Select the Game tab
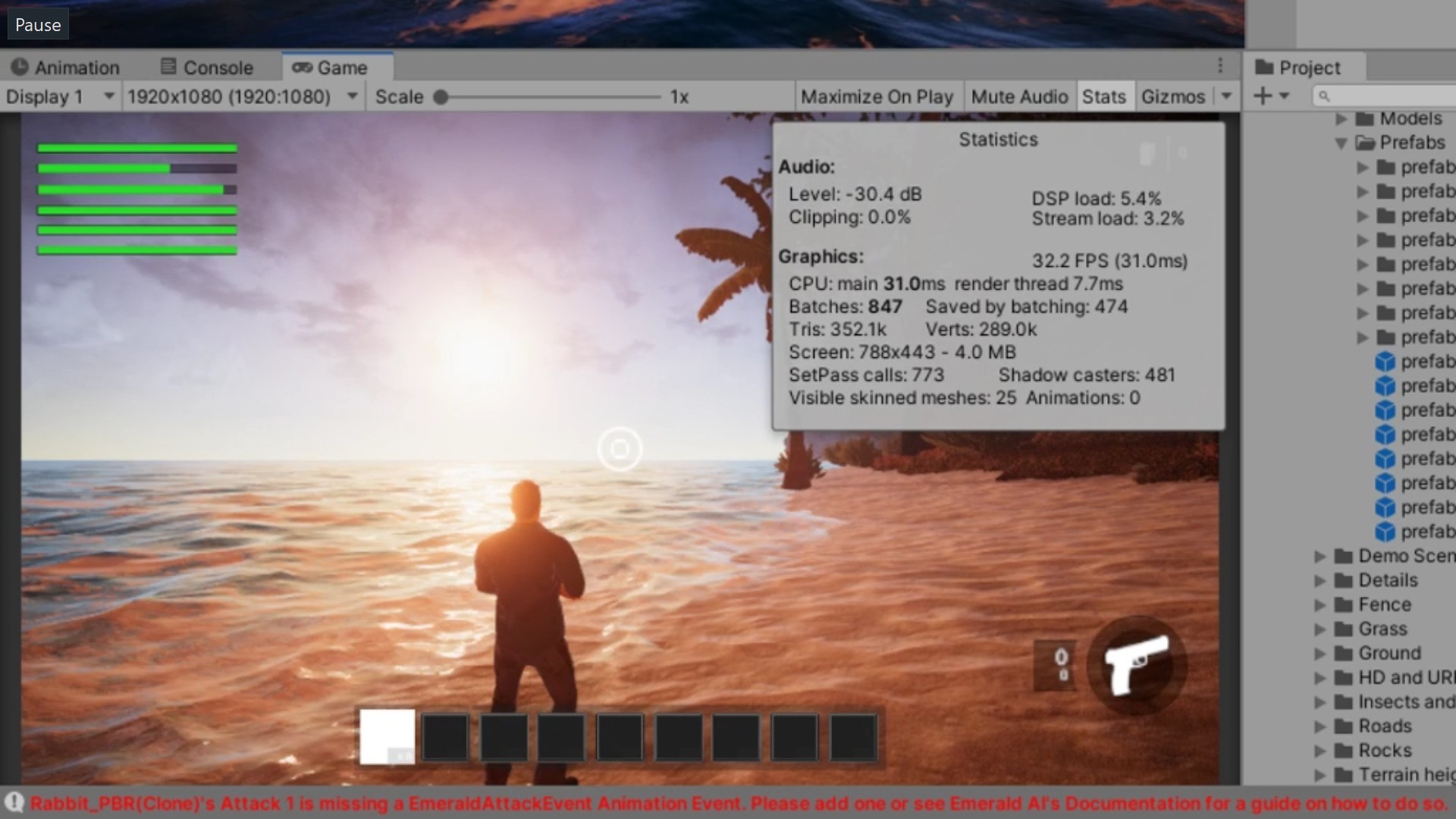The height and width of the screenshot is (819, 1456). click(337, 67)
